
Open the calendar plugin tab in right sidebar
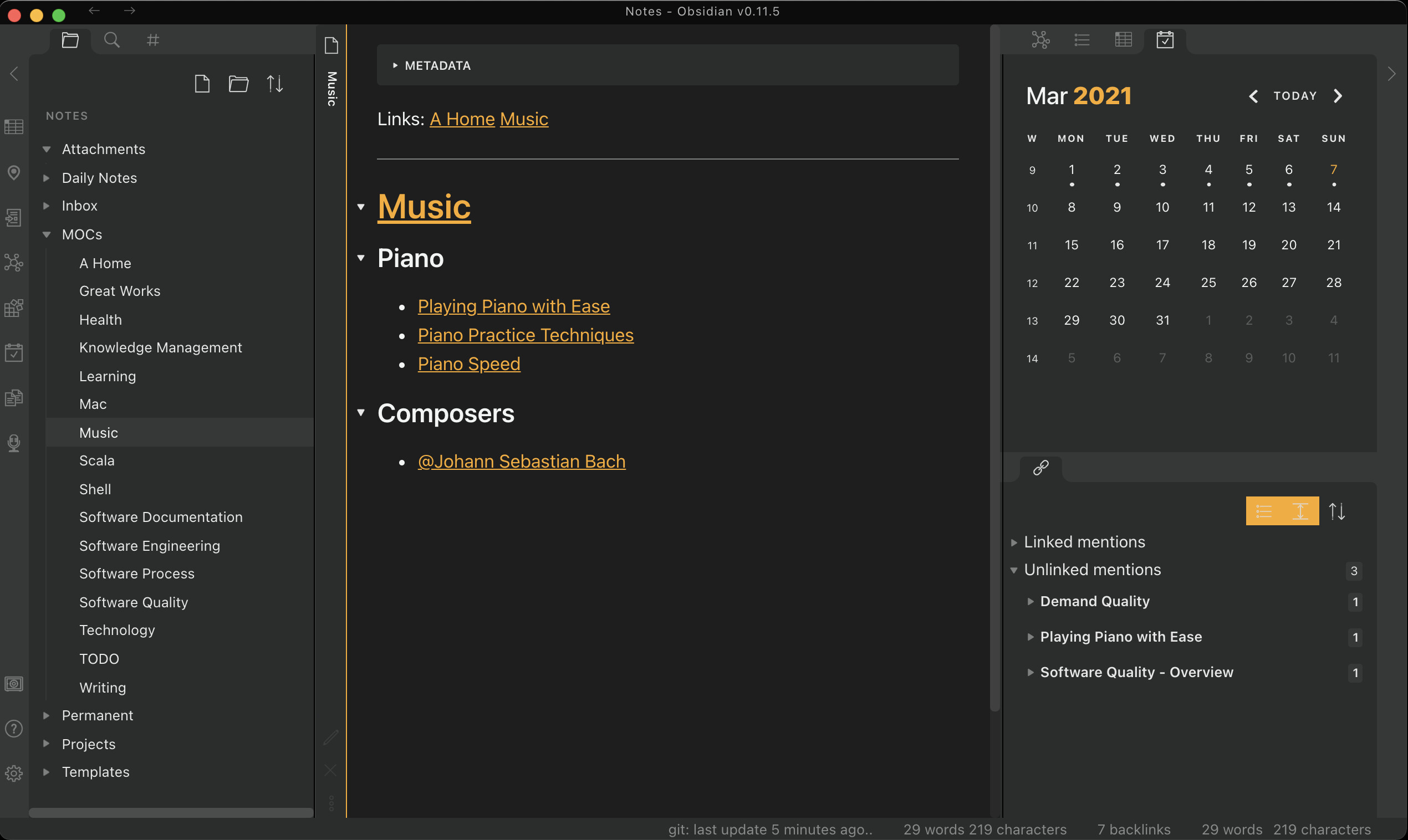click(1164, 40)
